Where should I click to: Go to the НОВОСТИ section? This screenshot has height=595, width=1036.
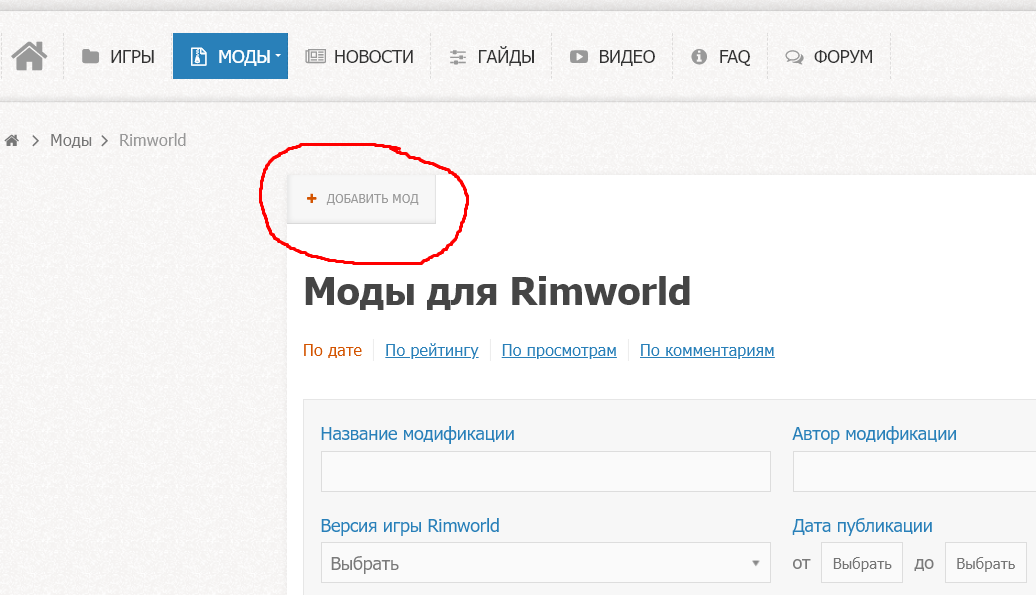(359, 57)
